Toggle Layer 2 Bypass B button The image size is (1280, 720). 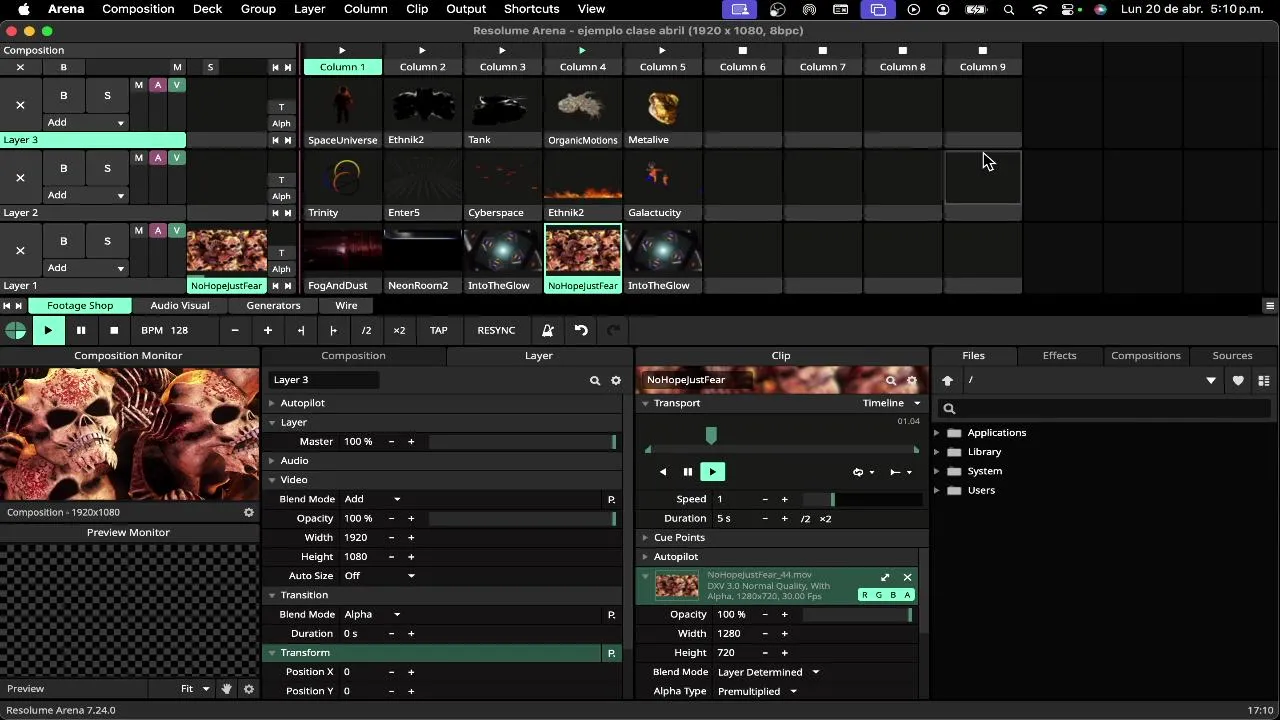(x=64, y=169)
